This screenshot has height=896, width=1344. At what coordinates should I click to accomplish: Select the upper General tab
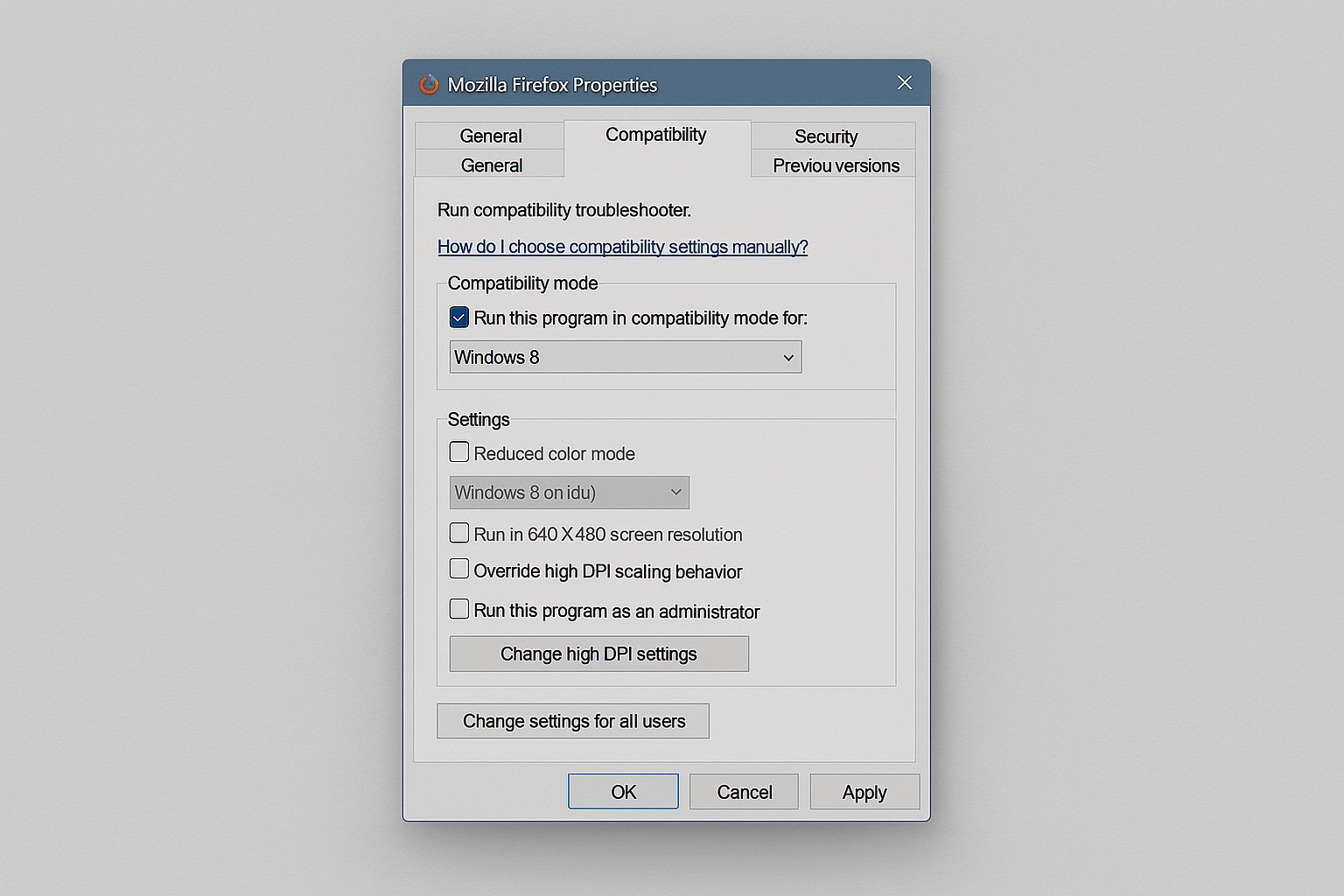490,136
